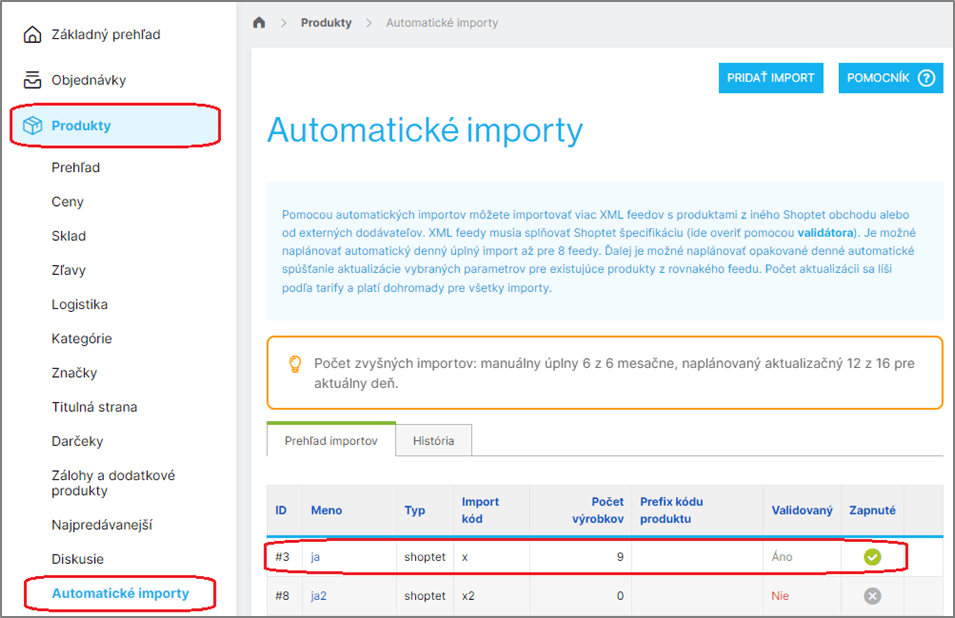Click Produkty in the breadcrumb

pyautogui.click(x=326, y=23)
